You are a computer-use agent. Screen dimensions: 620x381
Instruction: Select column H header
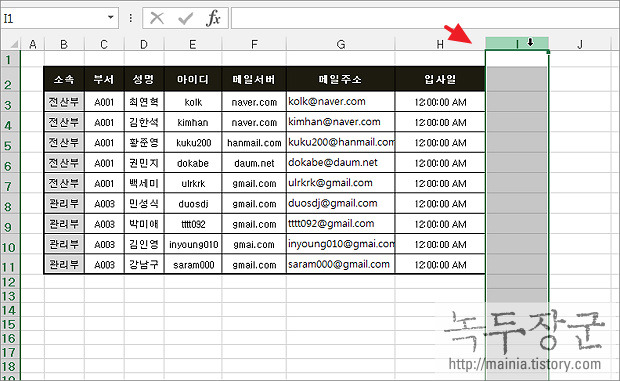(440, 44)
